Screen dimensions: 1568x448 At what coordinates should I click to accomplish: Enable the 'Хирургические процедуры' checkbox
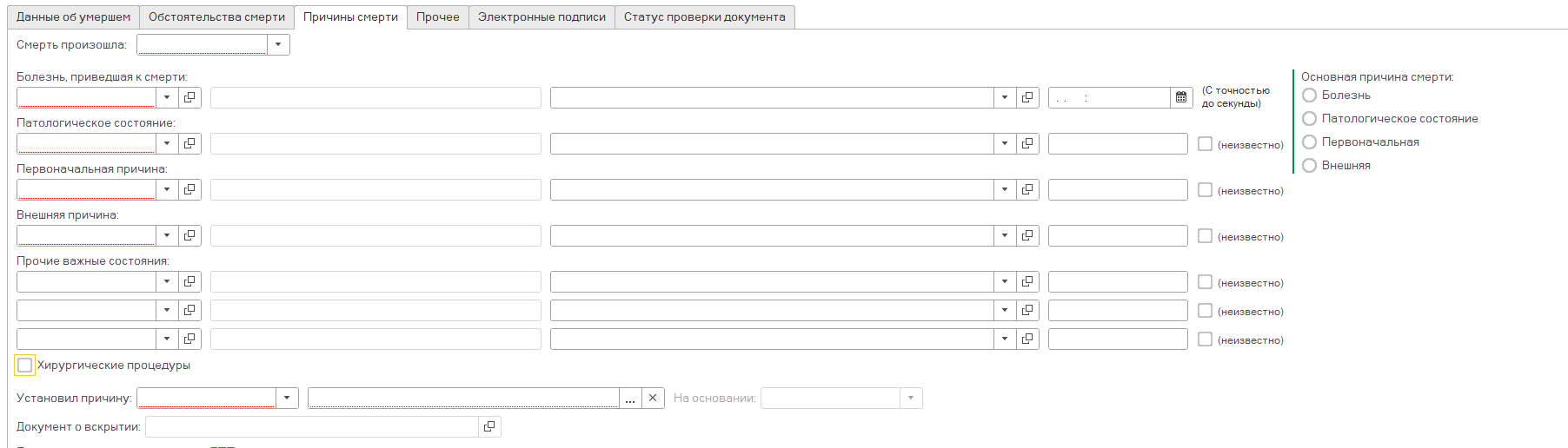click(25, 366)
